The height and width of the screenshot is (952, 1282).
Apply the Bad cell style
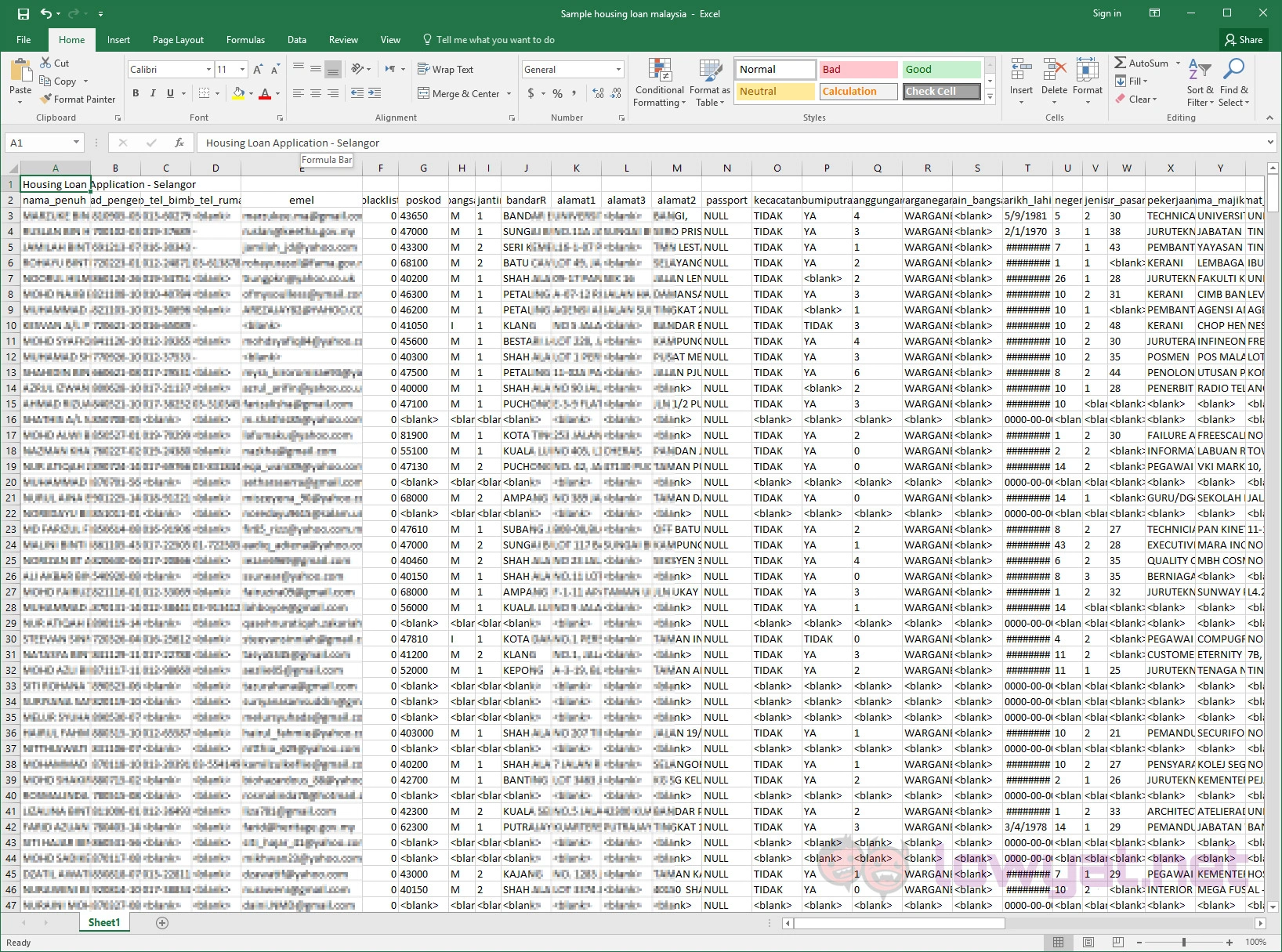858,70
